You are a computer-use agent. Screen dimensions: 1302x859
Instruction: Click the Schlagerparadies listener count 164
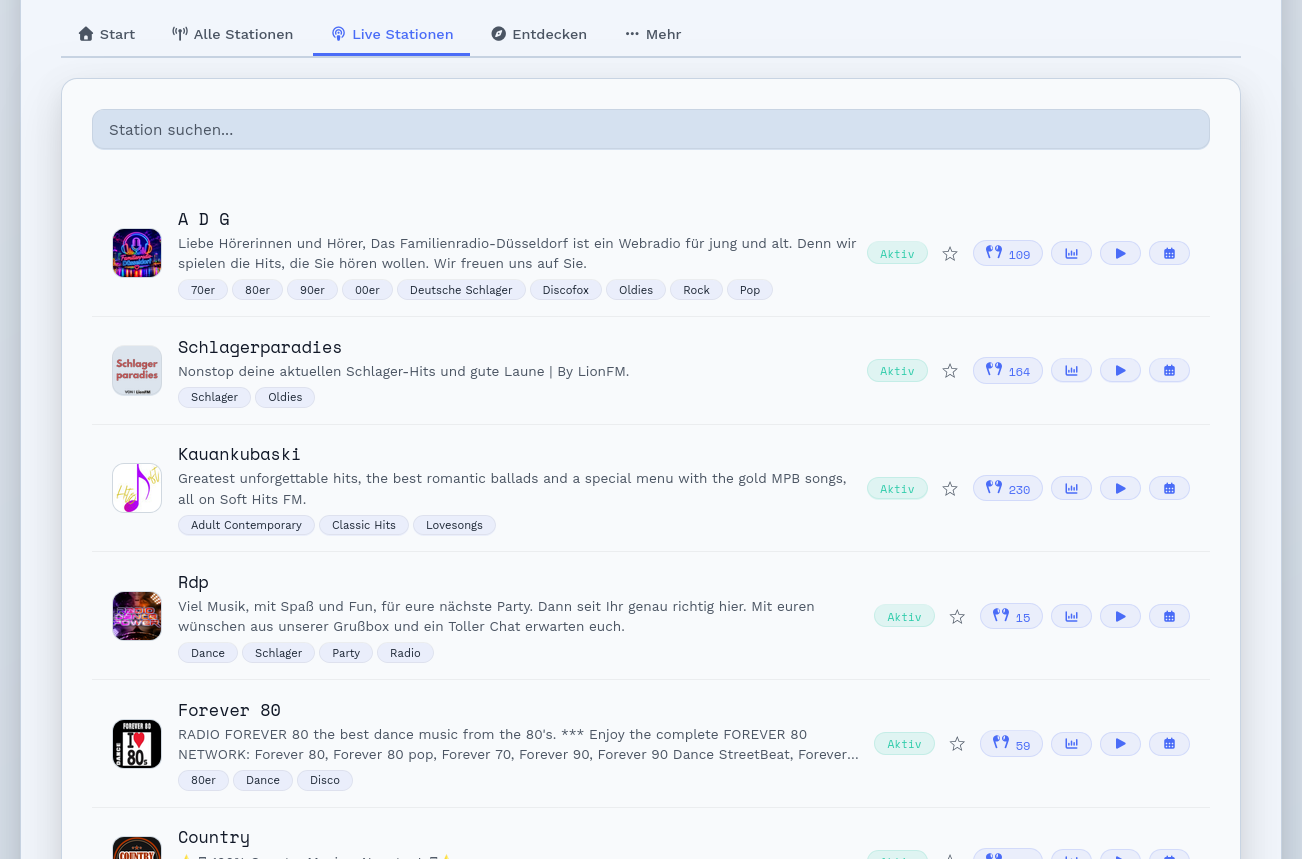click(1008, 371)
